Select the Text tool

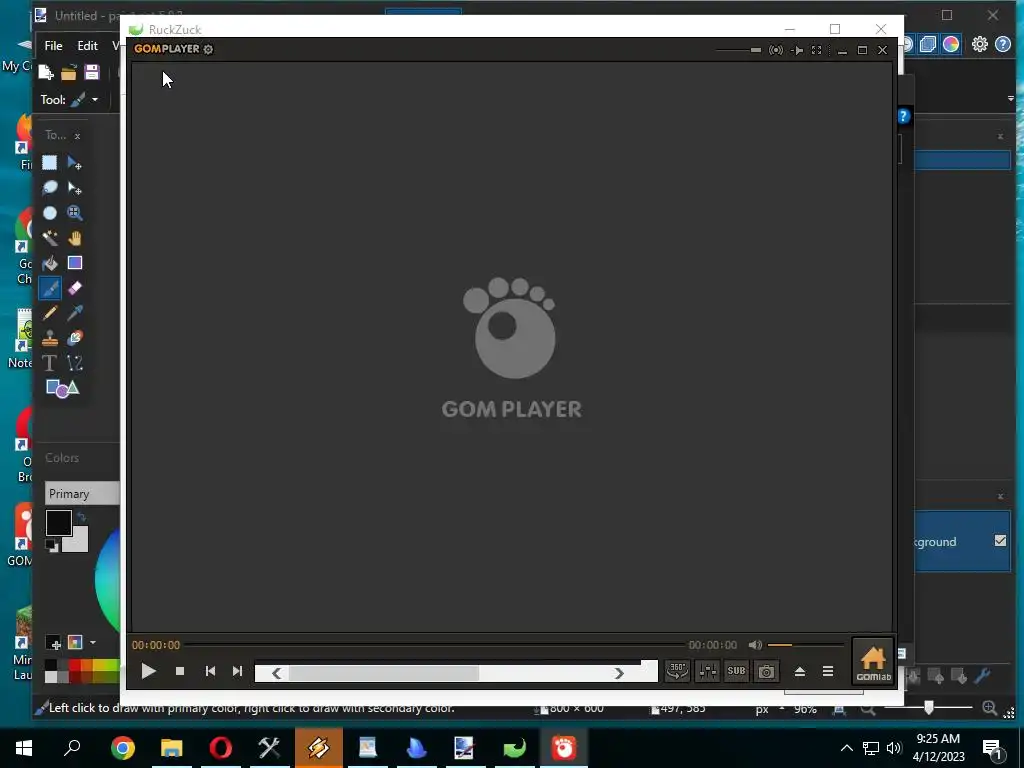tap(50, 363)
